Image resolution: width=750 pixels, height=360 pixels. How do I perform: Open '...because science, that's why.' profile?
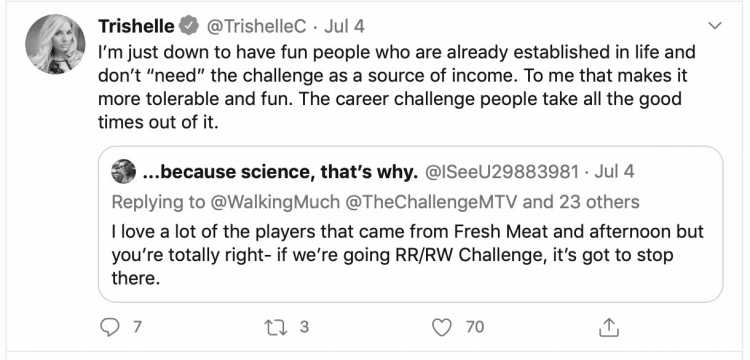coord(280,172)
